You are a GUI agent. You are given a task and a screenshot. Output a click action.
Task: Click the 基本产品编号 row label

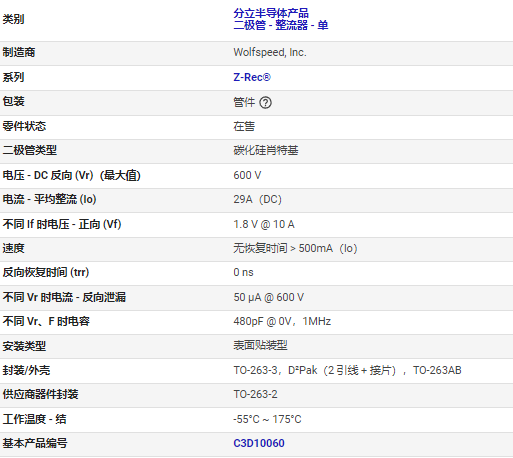35,443
